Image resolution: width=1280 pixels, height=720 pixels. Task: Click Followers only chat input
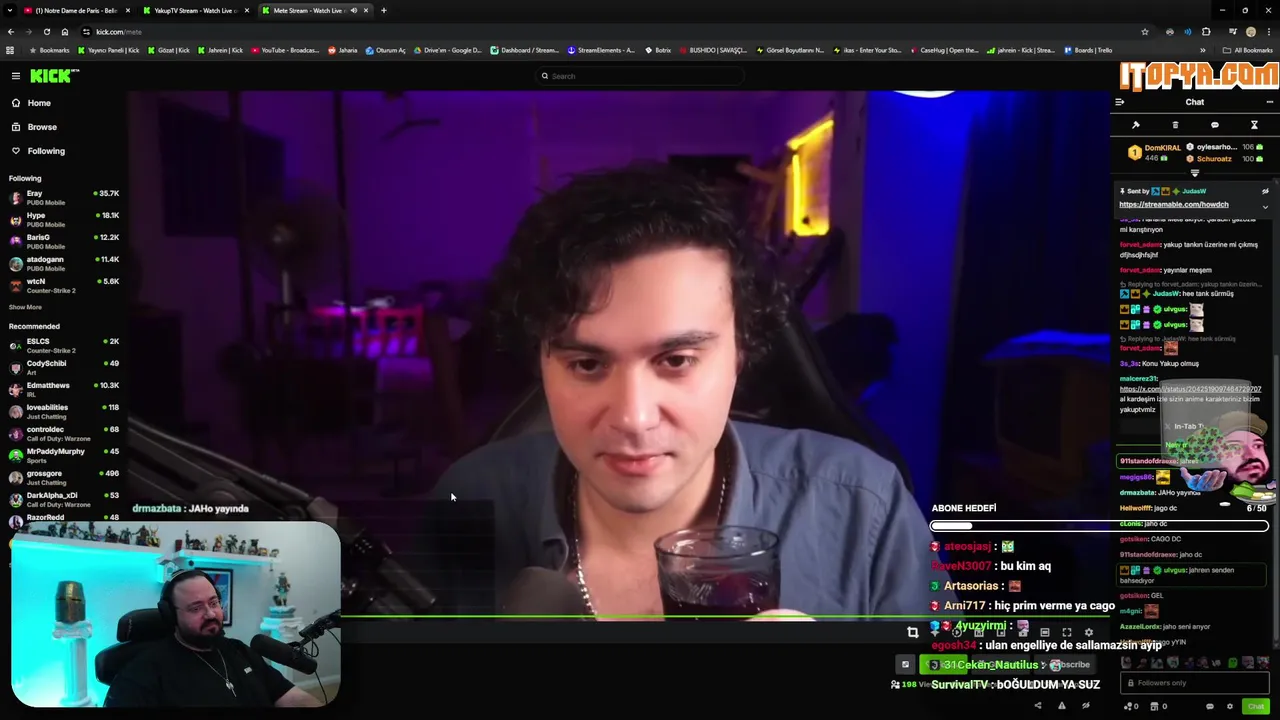[x=1194, y=683]
